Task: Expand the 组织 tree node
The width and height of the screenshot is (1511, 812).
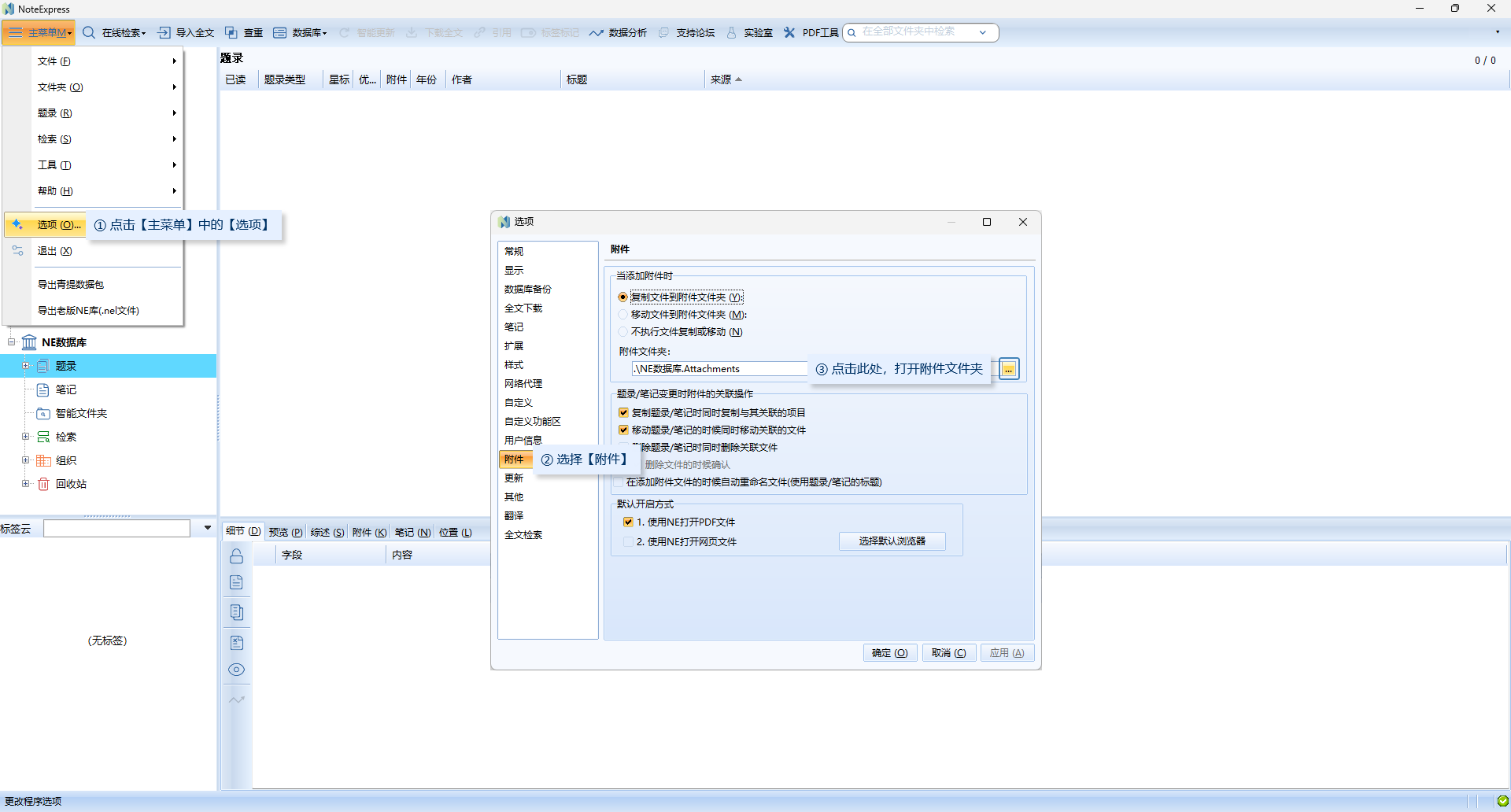Action: point(25,460)
